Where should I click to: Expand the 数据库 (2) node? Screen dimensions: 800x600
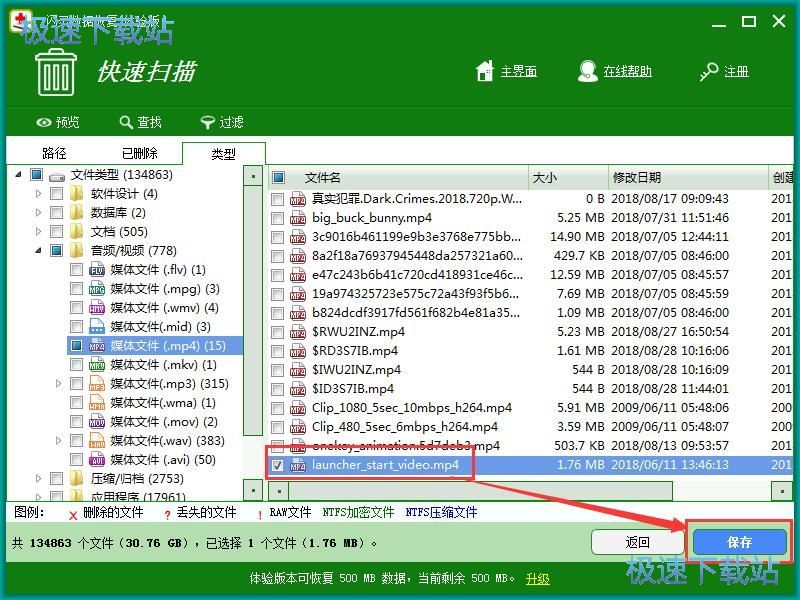pos(38,213)
